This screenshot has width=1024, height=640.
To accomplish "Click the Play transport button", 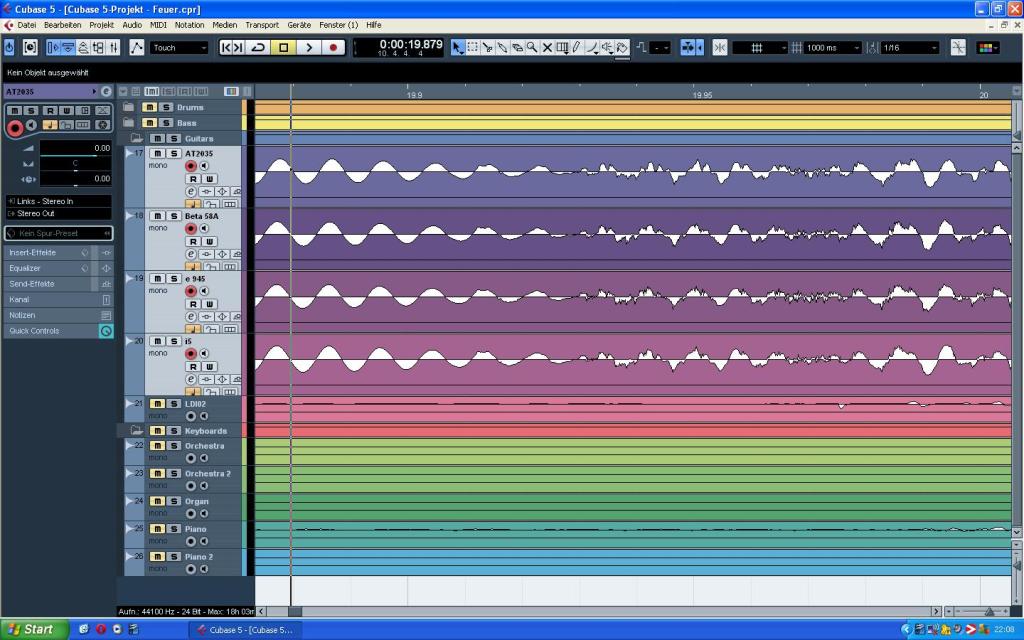I will 309,48.
